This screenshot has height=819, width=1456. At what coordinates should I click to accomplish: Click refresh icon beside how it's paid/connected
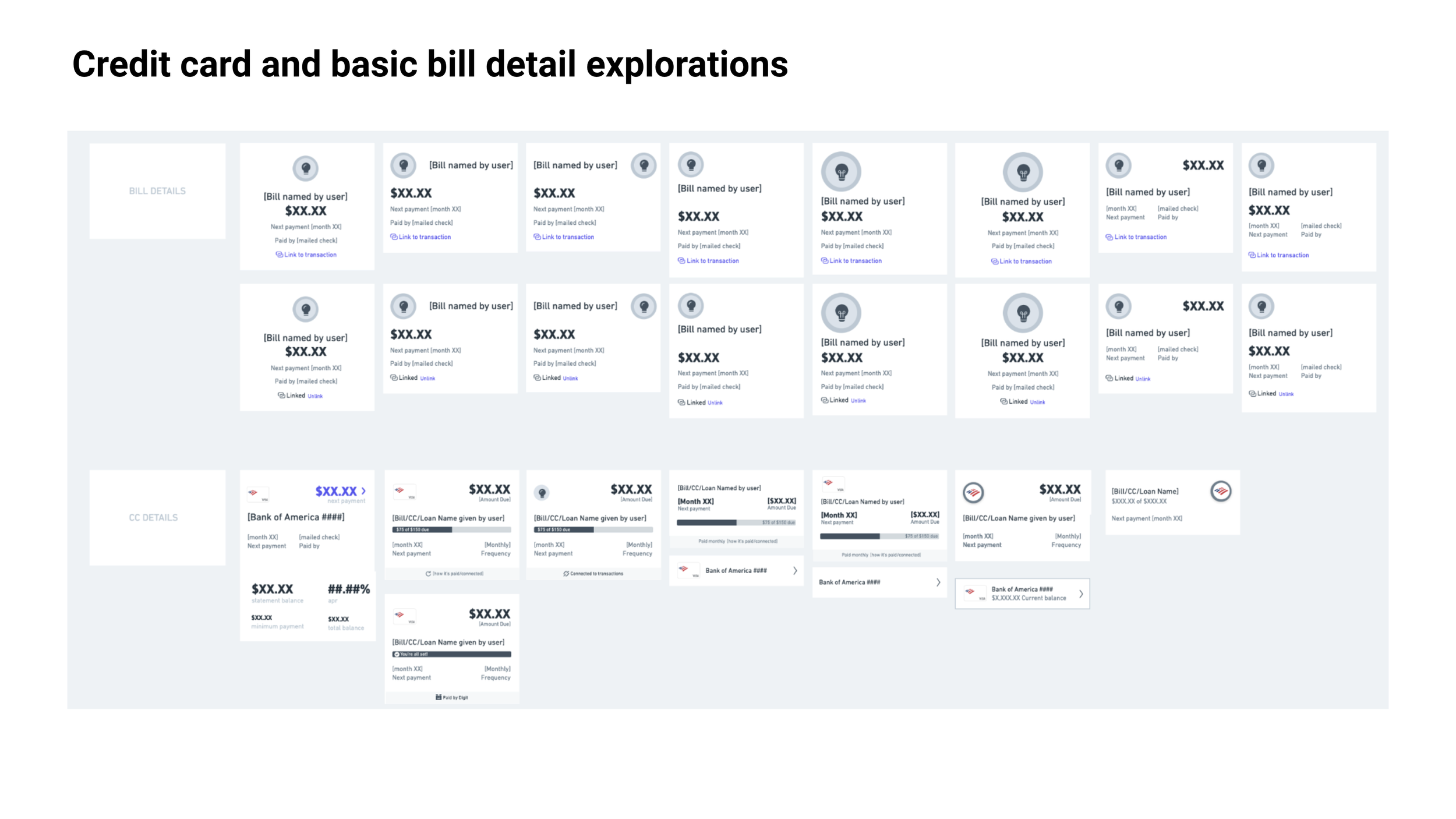[x=428, y=574]
